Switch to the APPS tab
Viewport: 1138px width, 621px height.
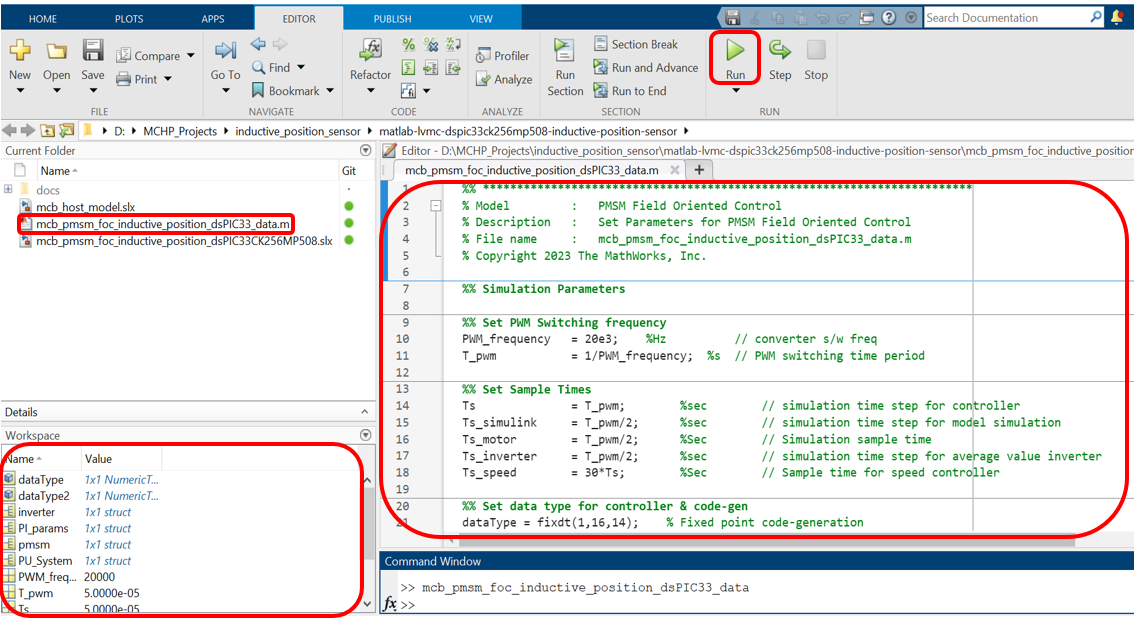(x=213, y=19)
